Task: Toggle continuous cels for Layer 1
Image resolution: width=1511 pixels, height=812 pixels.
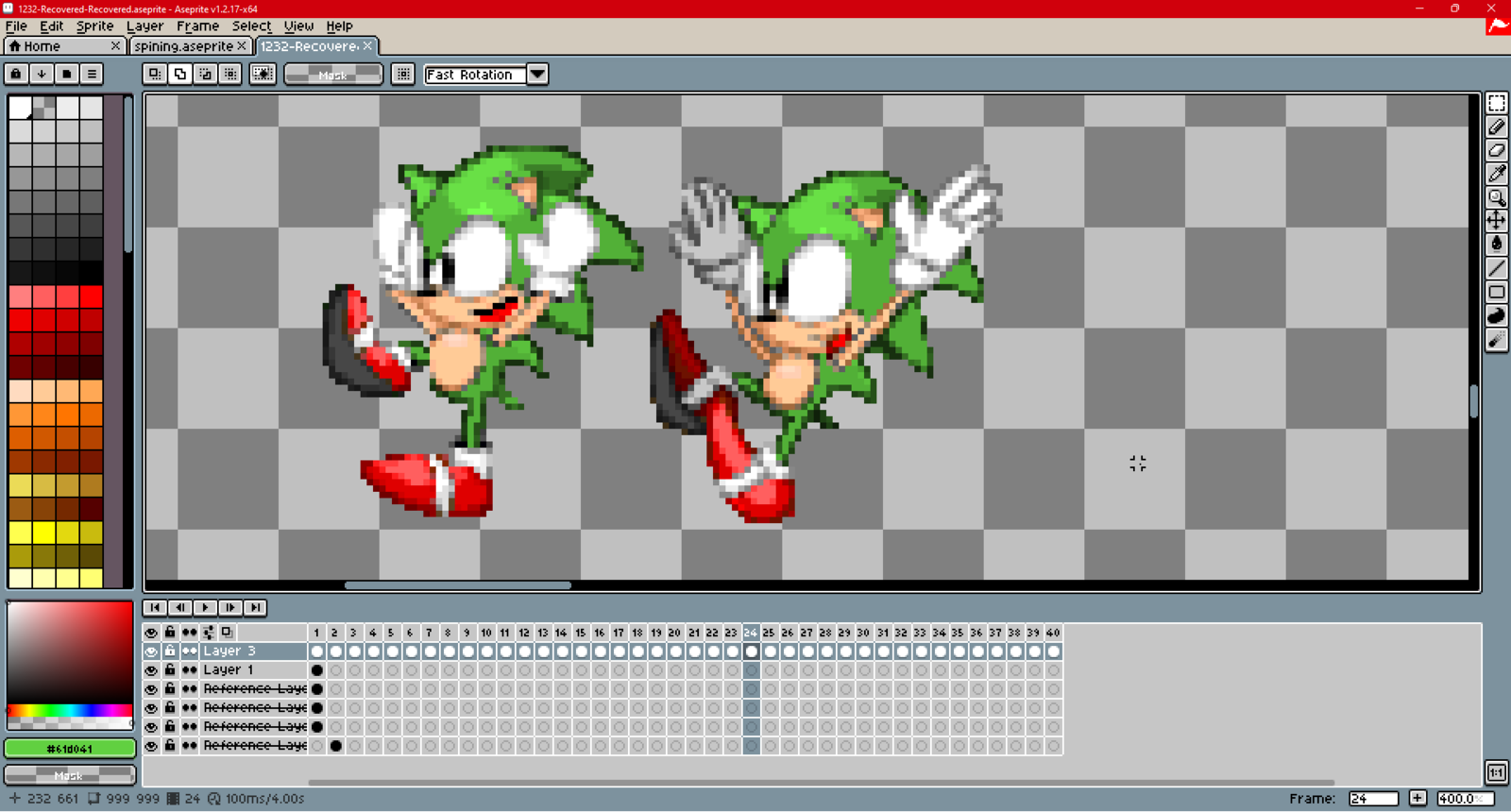Action: click(x=190, y=669)
